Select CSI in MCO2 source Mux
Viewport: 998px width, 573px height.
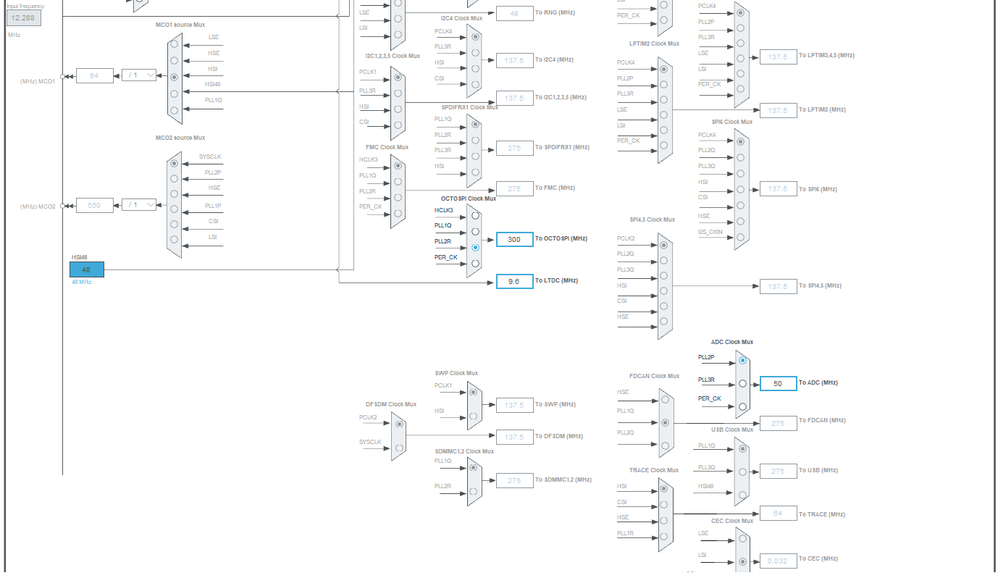174,225
